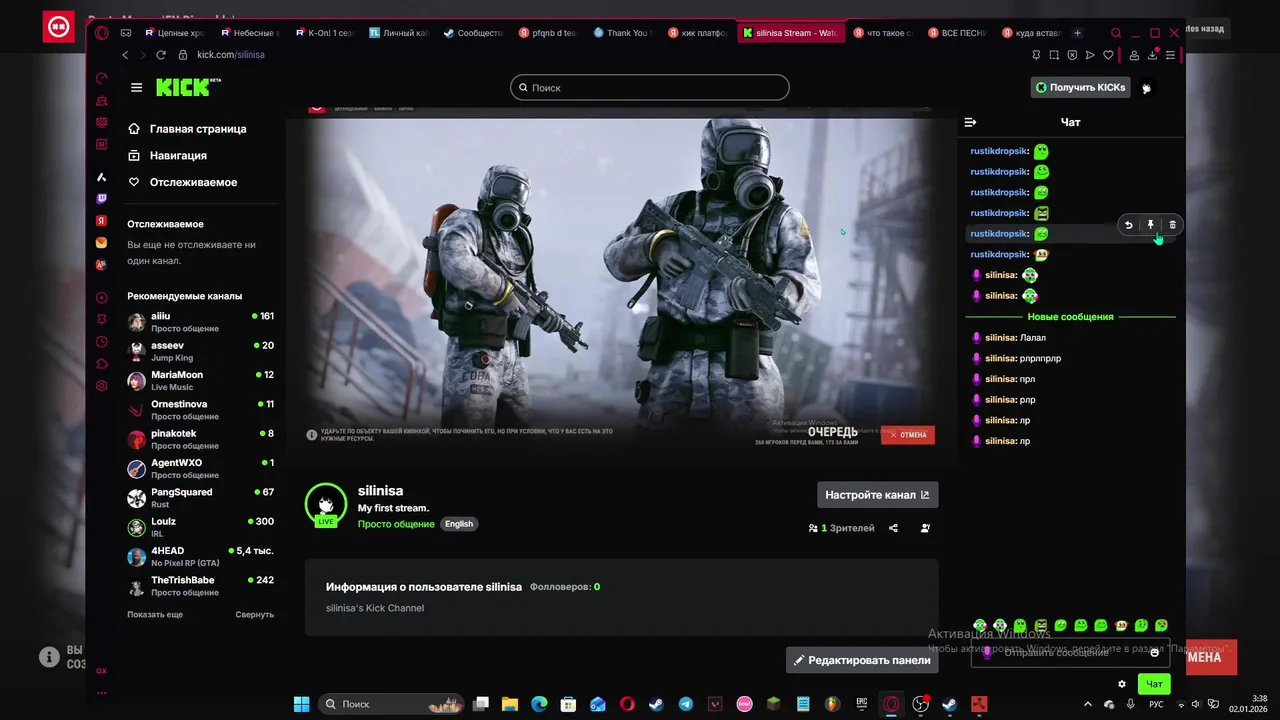Screen dimensions: 1280x720
Task: Open a new browser tab with the plus icon
Action: 1077,33
